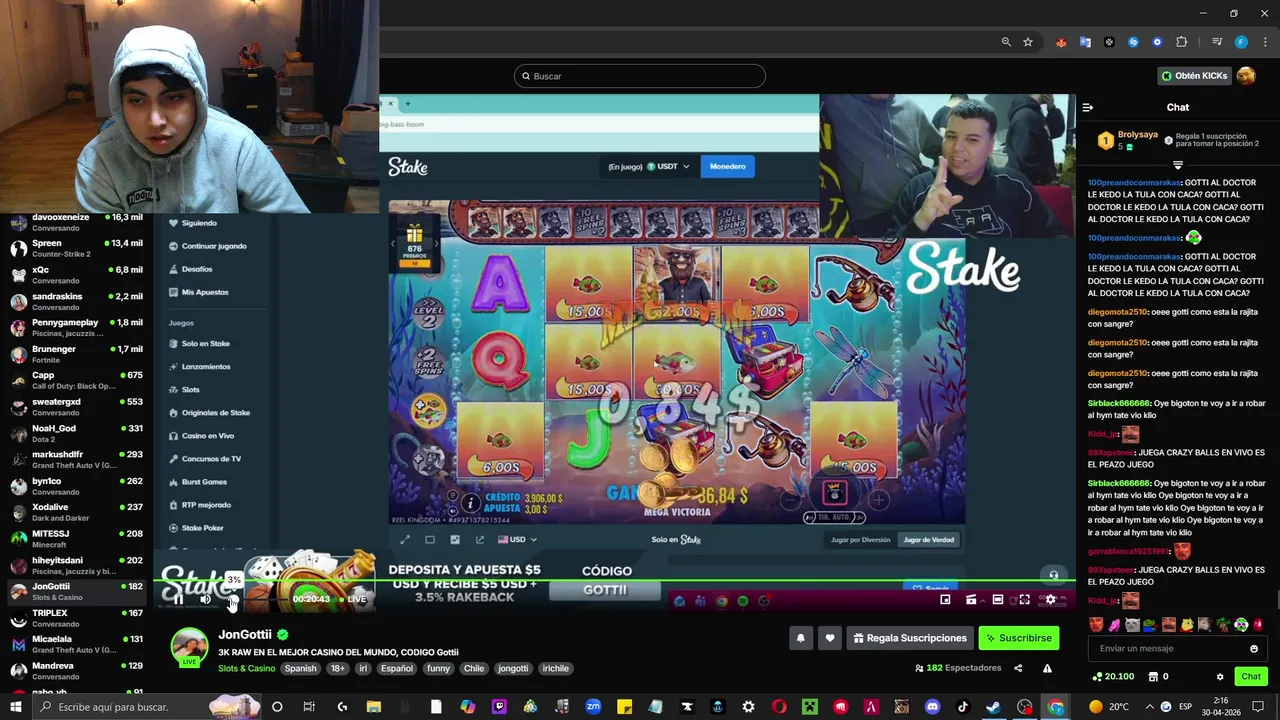1280x720 pixels.
Task: Select the Jugar de Verdad option
Action: click(929, 540)
